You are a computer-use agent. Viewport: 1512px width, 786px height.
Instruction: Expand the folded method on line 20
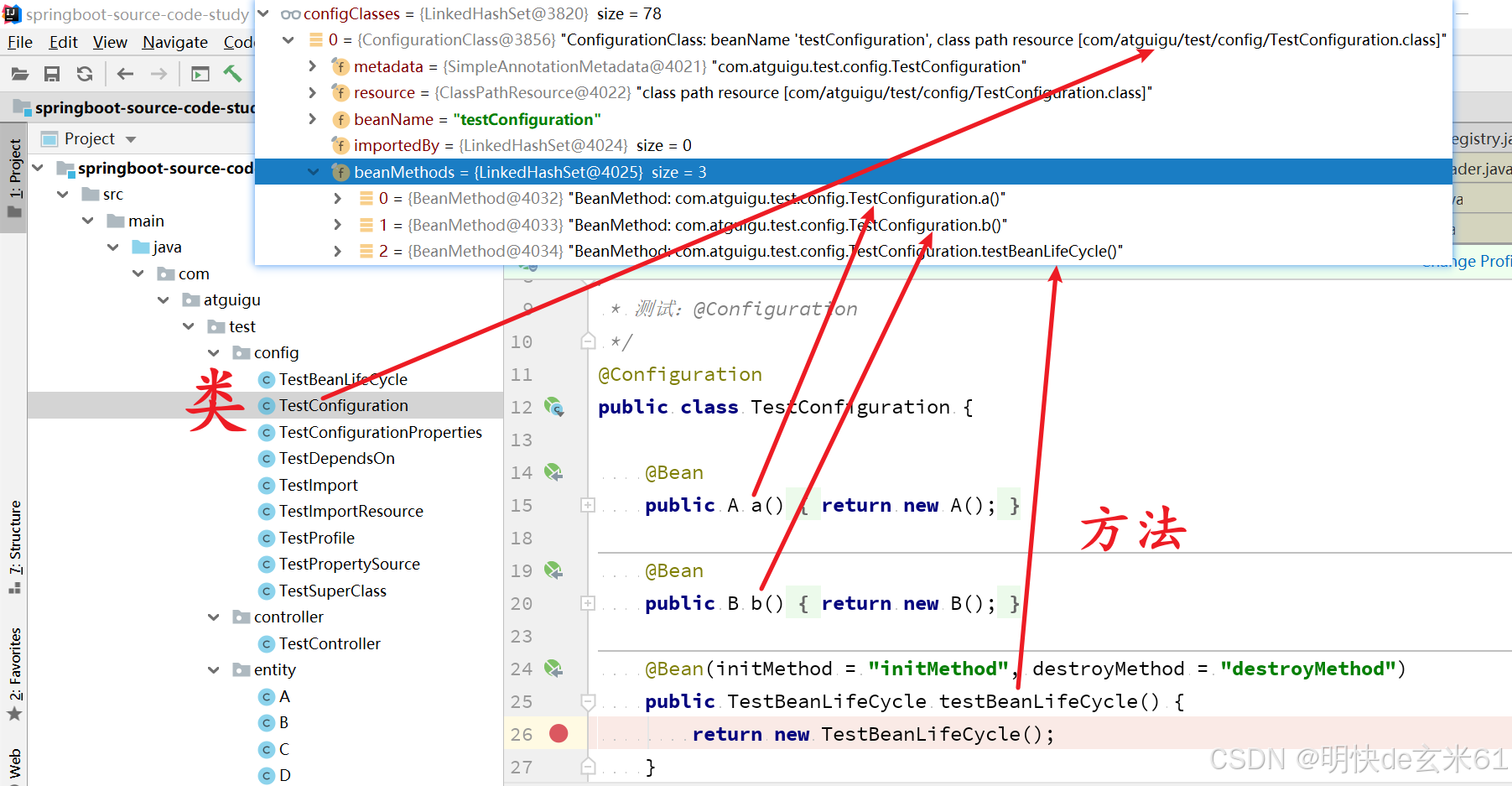pyautogui.click(x=588, y=603)
